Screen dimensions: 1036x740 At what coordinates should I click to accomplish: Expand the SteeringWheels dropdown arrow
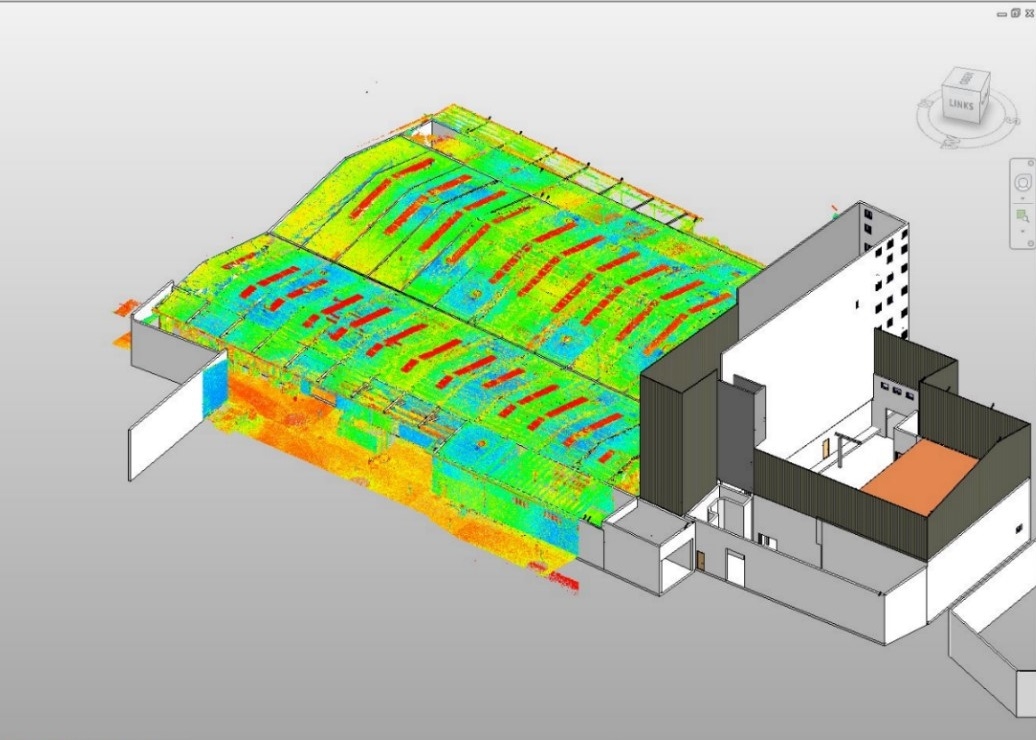[x=1022, y=198]
